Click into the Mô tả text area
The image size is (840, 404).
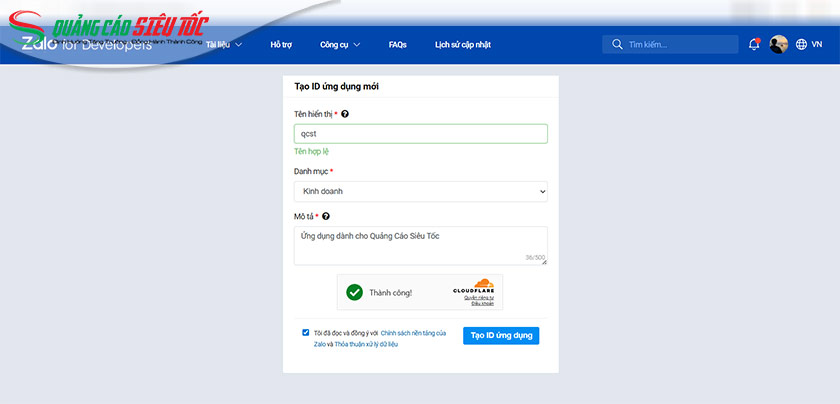tap(420, 246)
